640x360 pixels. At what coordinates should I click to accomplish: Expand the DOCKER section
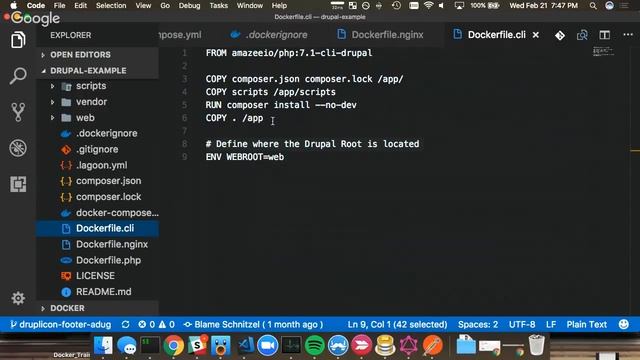[97, 308]
